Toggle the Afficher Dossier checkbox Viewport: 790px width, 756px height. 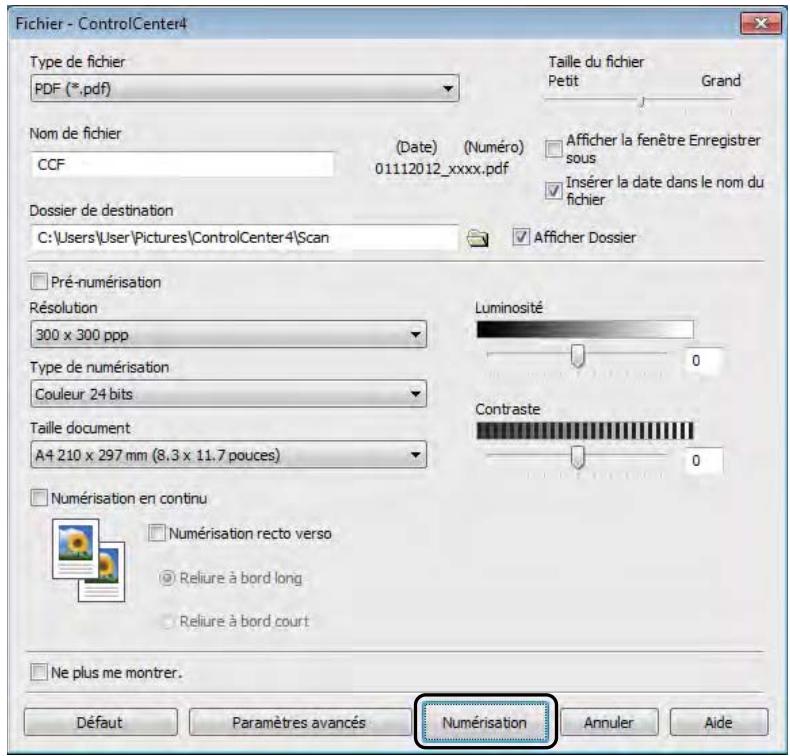(x=520, y=237)
